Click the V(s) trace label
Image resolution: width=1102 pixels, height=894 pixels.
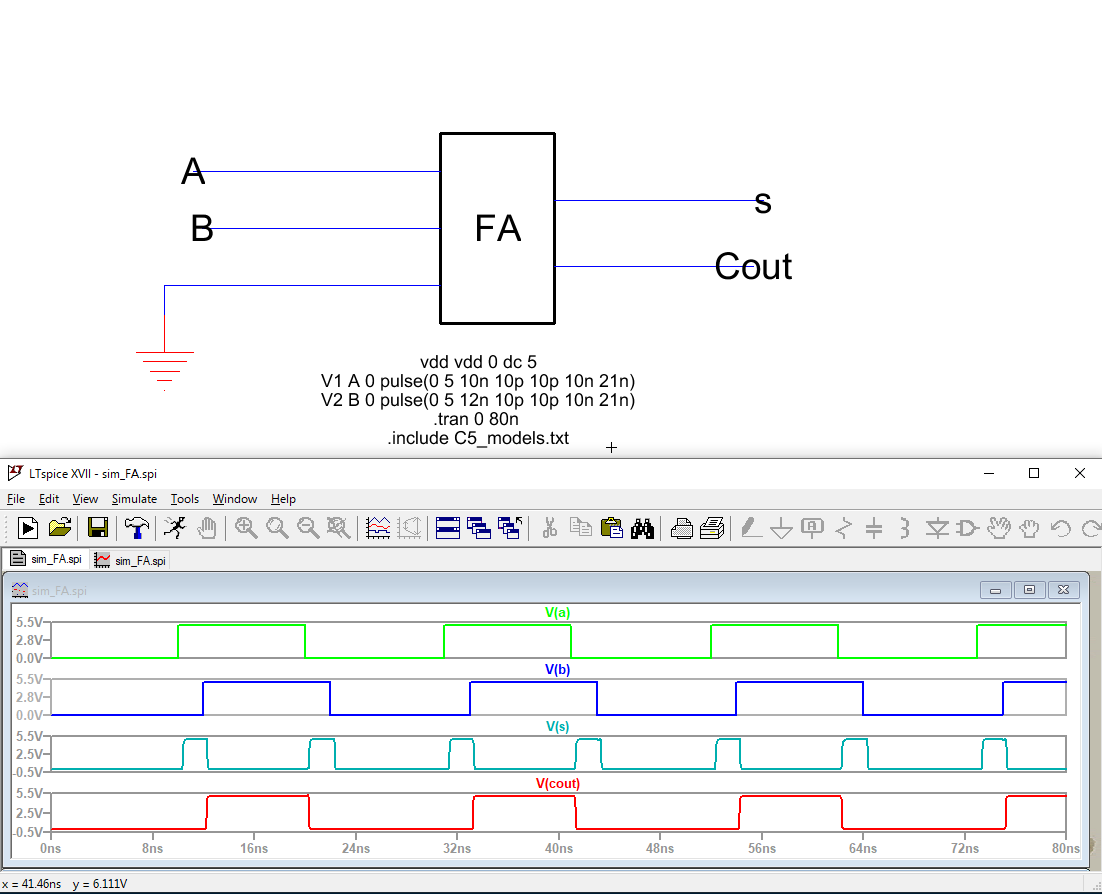pyautogui.click(x=557, y=726)
